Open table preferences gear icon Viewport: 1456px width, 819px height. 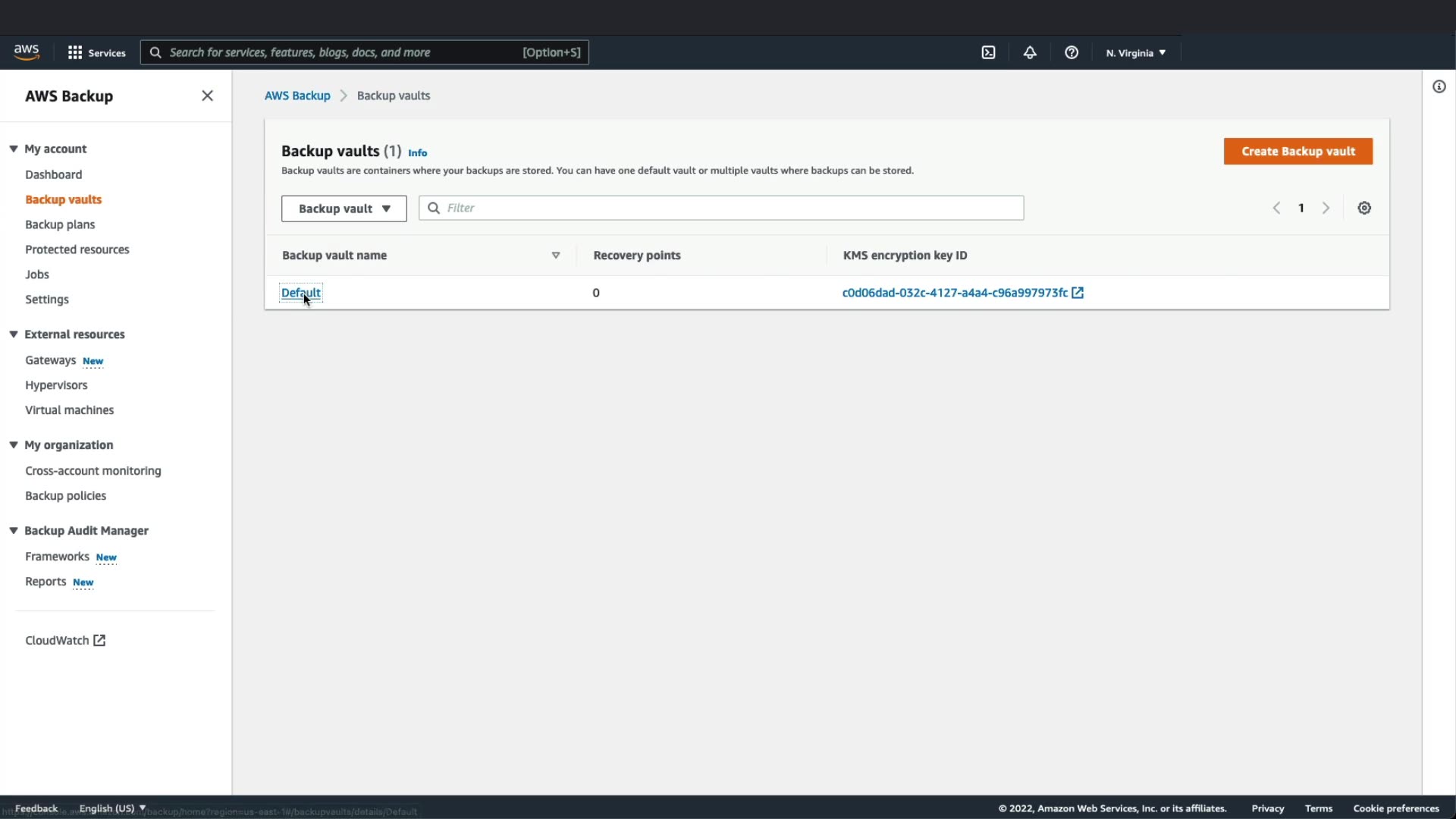1364,208
